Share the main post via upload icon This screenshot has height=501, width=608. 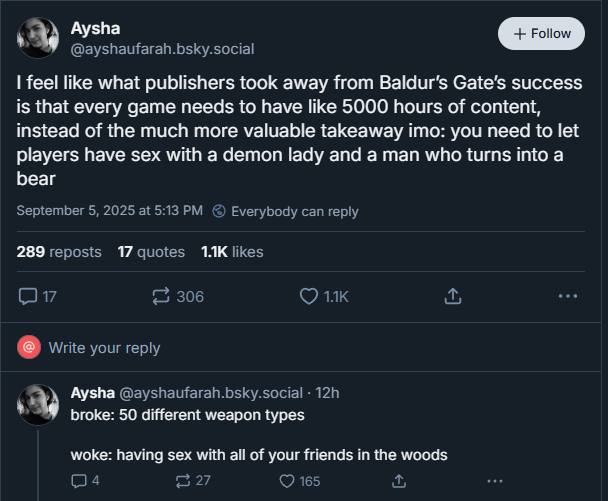point(453,296)
